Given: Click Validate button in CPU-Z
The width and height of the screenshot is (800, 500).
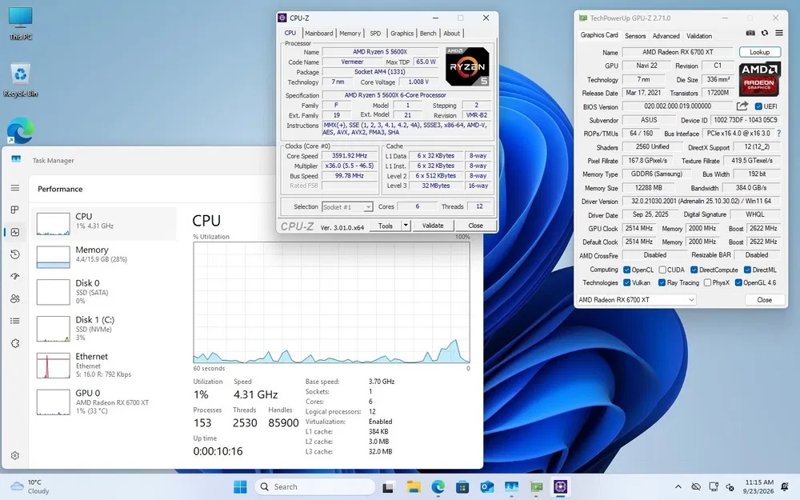Looking at the screenshot, I should pyautogui.click(x=433, y=225).
